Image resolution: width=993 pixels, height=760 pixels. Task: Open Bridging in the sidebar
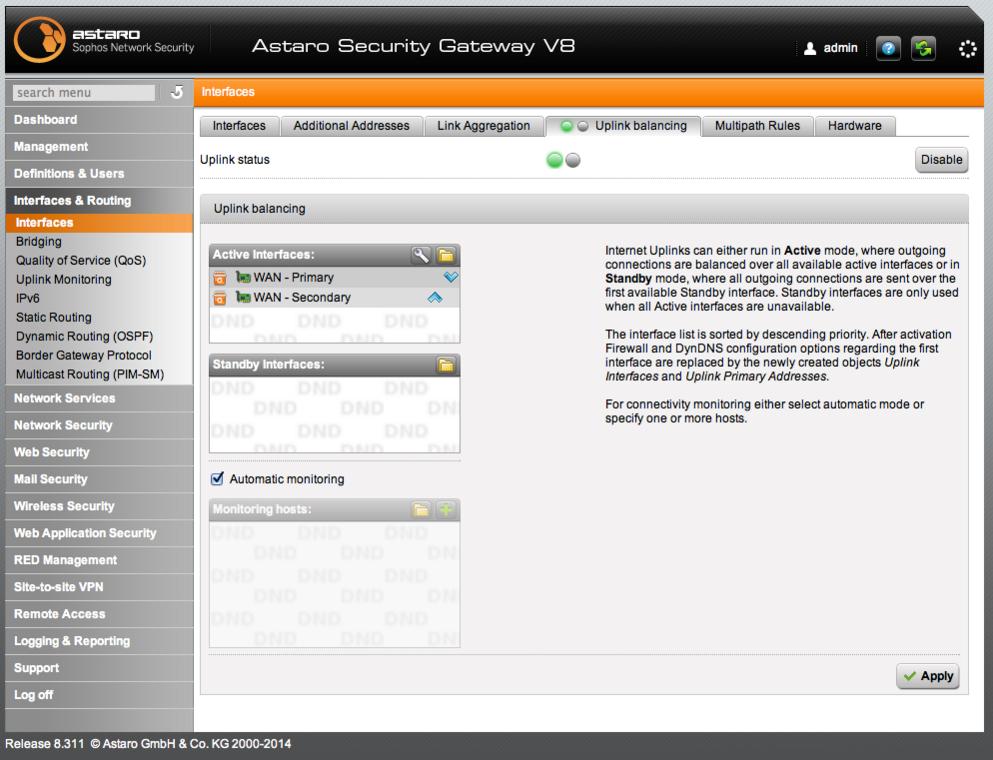[x=39, y=241]
